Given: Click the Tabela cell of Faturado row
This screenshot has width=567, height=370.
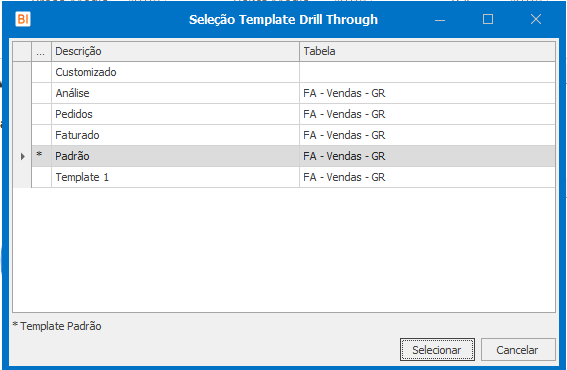Looking at the screenshot, I should coord(427,135).
